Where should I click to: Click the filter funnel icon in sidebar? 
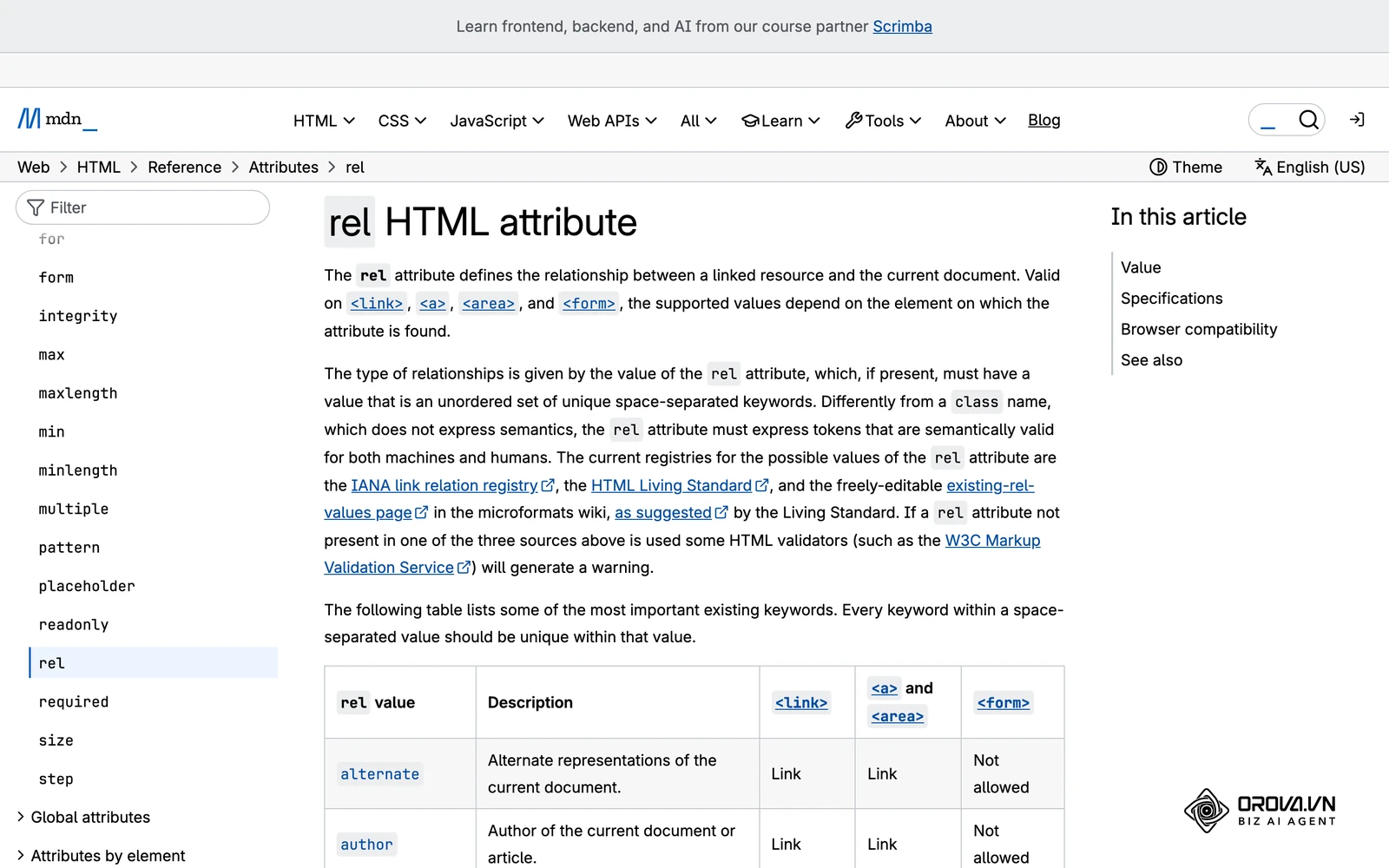point(36,207)
